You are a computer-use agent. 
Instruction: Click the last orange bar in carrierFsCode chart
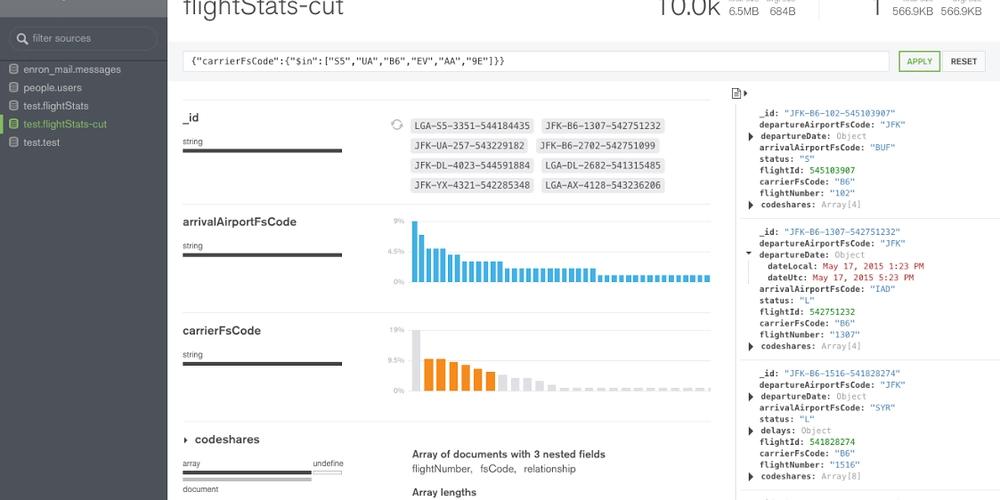coord(490,381)
